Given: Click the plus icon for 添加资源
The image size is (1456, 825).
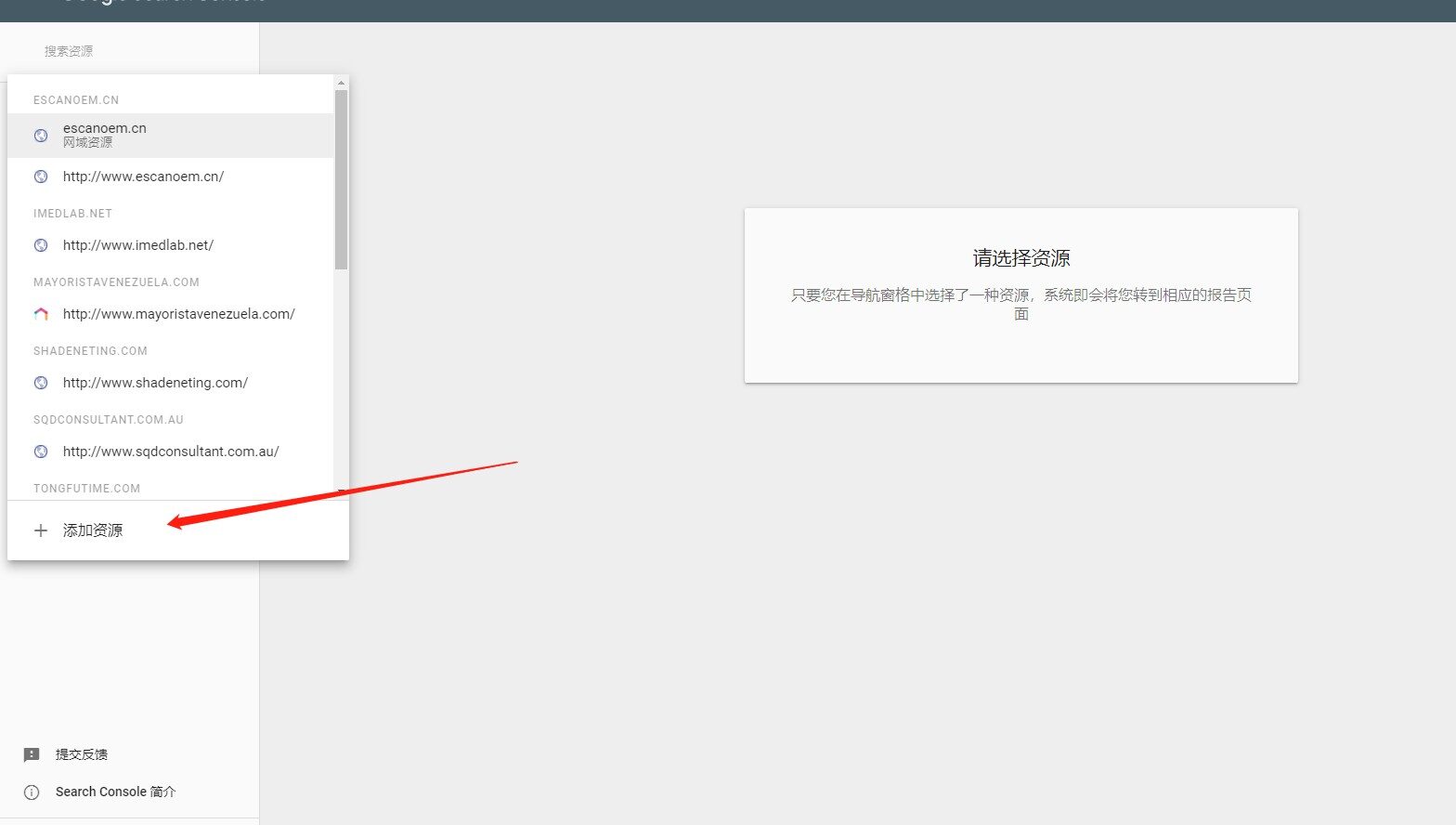Looking at the screenshot, I should 41,530.
